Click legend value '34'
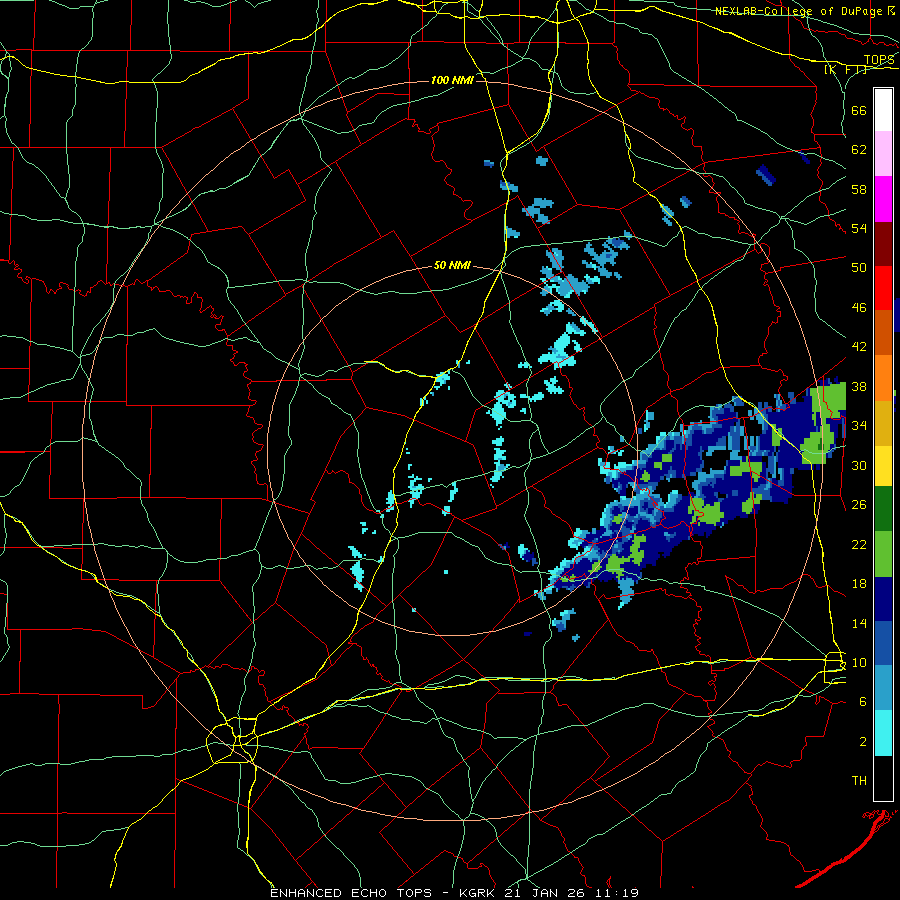 pos(859,426)
